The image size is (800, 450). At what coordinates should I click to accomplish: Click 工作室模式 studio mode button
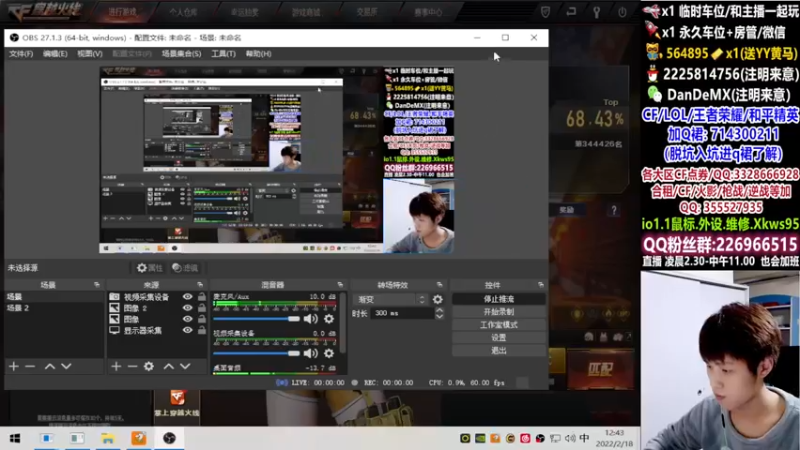click(498, 324)
